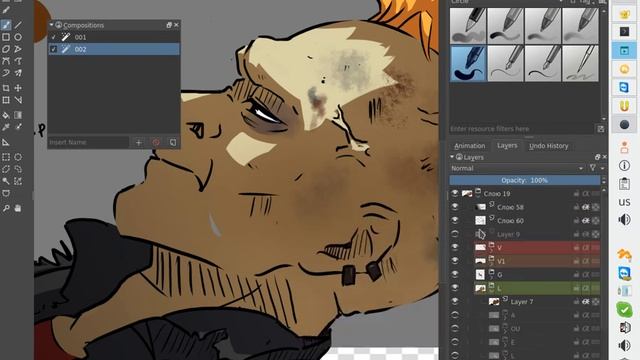Open the Normal blending mode dropdown

(517, 168)
